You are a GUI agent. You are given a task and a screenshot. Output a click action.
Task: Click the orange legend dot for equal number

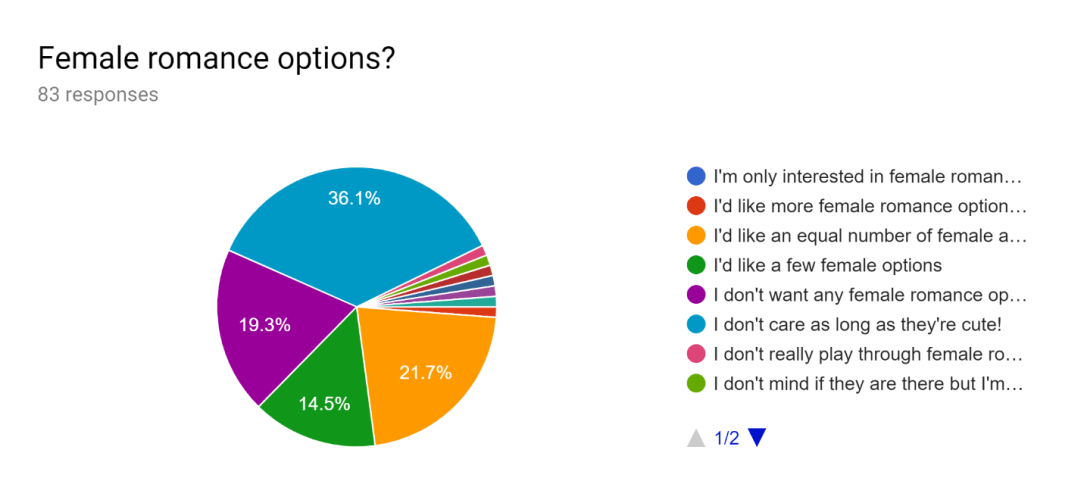696,236
